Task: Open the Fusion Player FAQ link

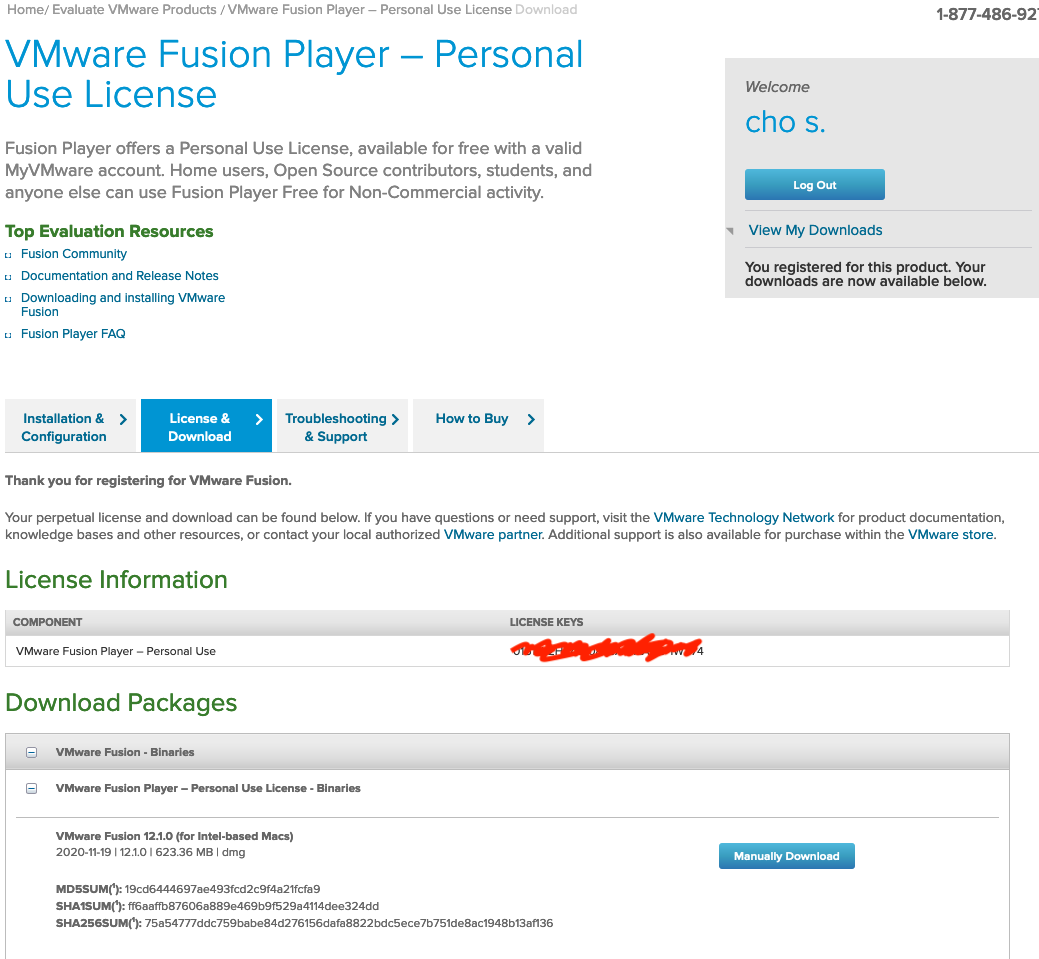Action: click(73, 333)
